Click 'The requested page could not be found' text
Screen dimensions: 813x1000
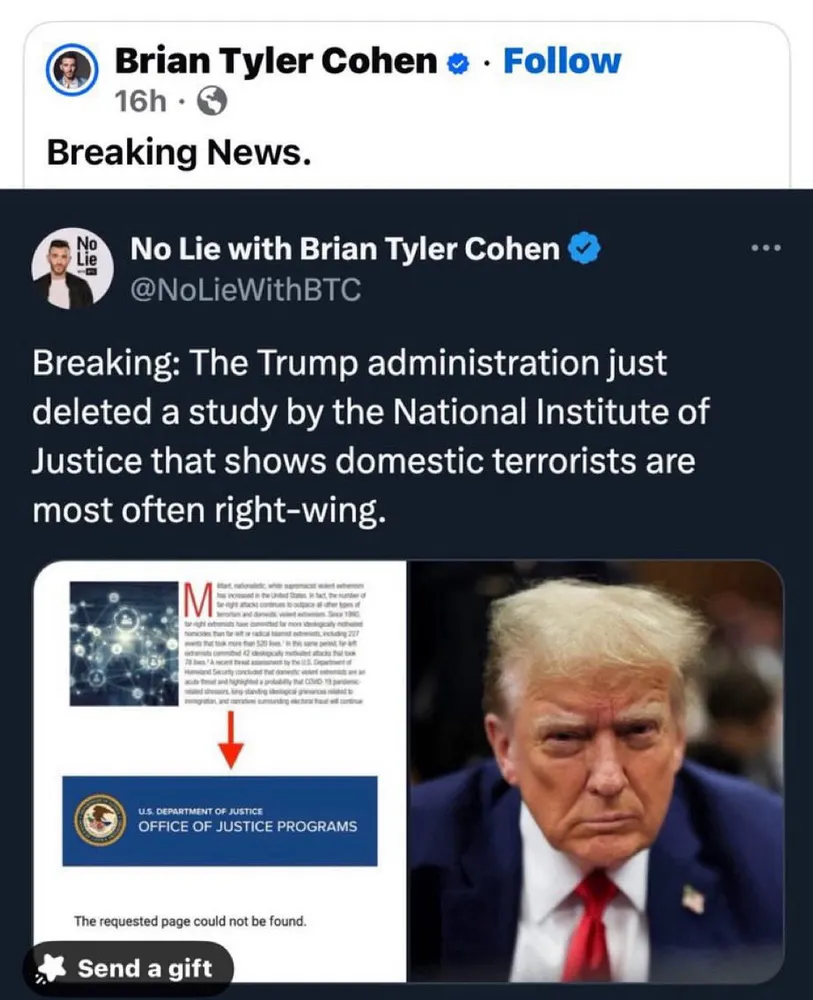click(190, 921)
